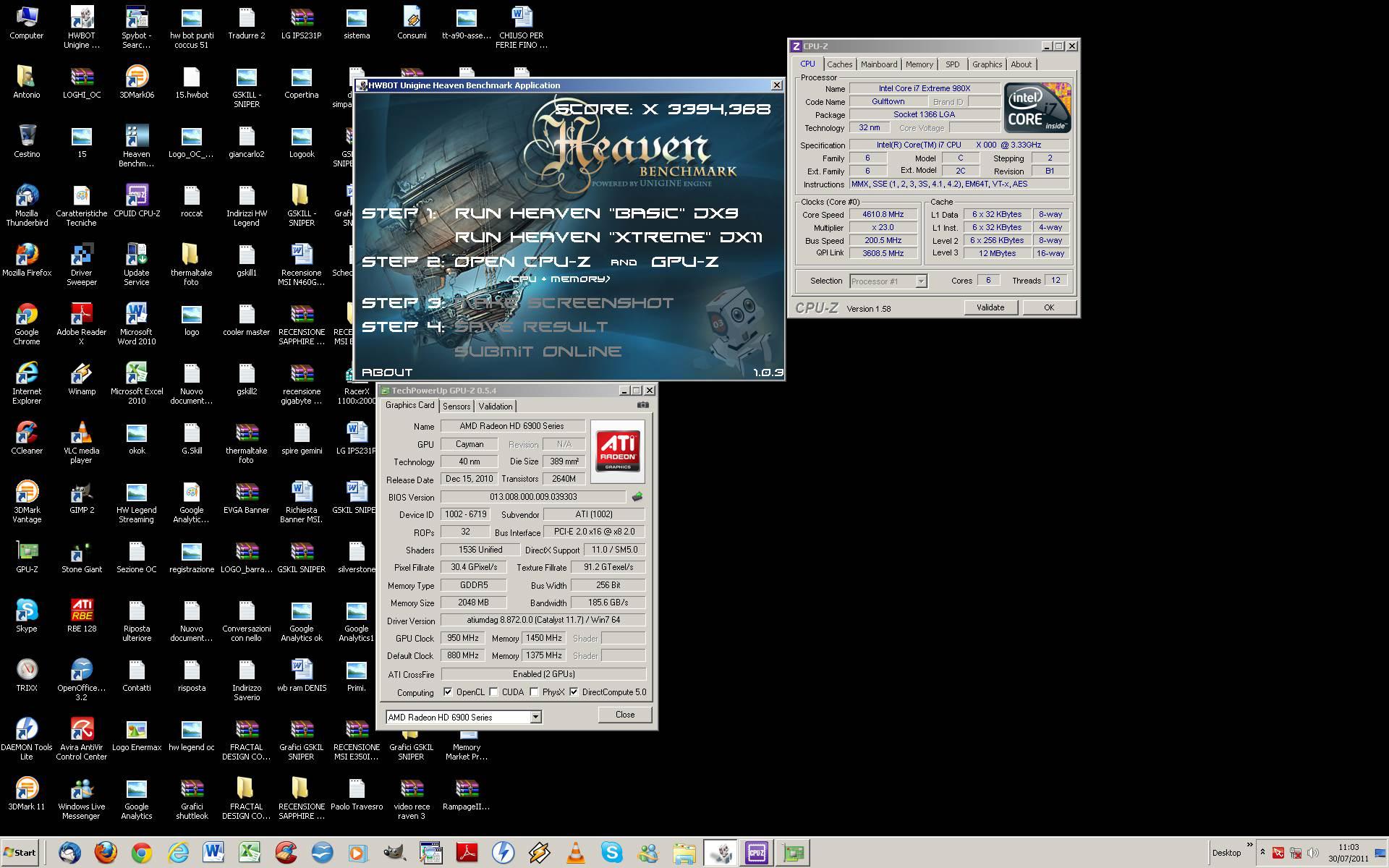Open Google Chrome from the taskbar
The height and width of the screenshot is (868, 1389).
(x=142, y=853)
